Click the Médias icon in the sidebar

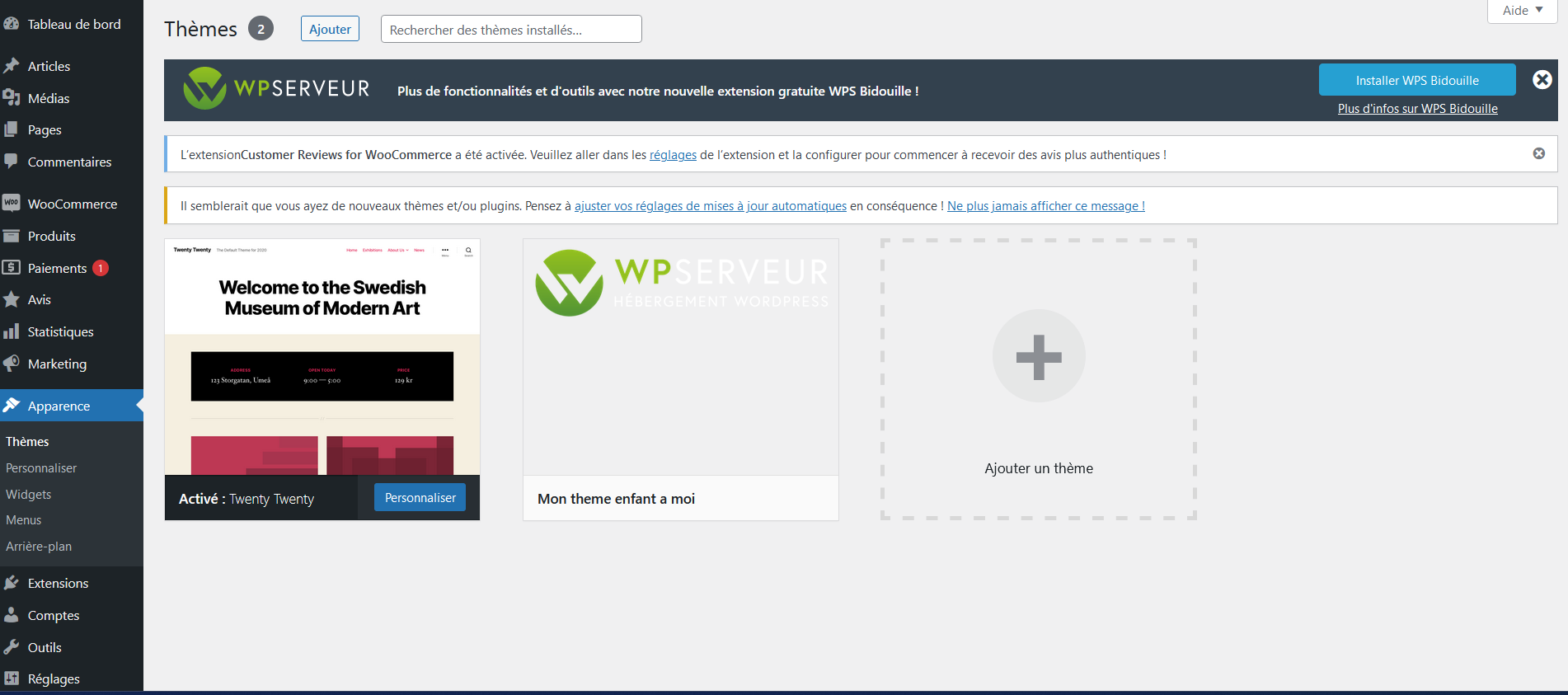[11, 98]
